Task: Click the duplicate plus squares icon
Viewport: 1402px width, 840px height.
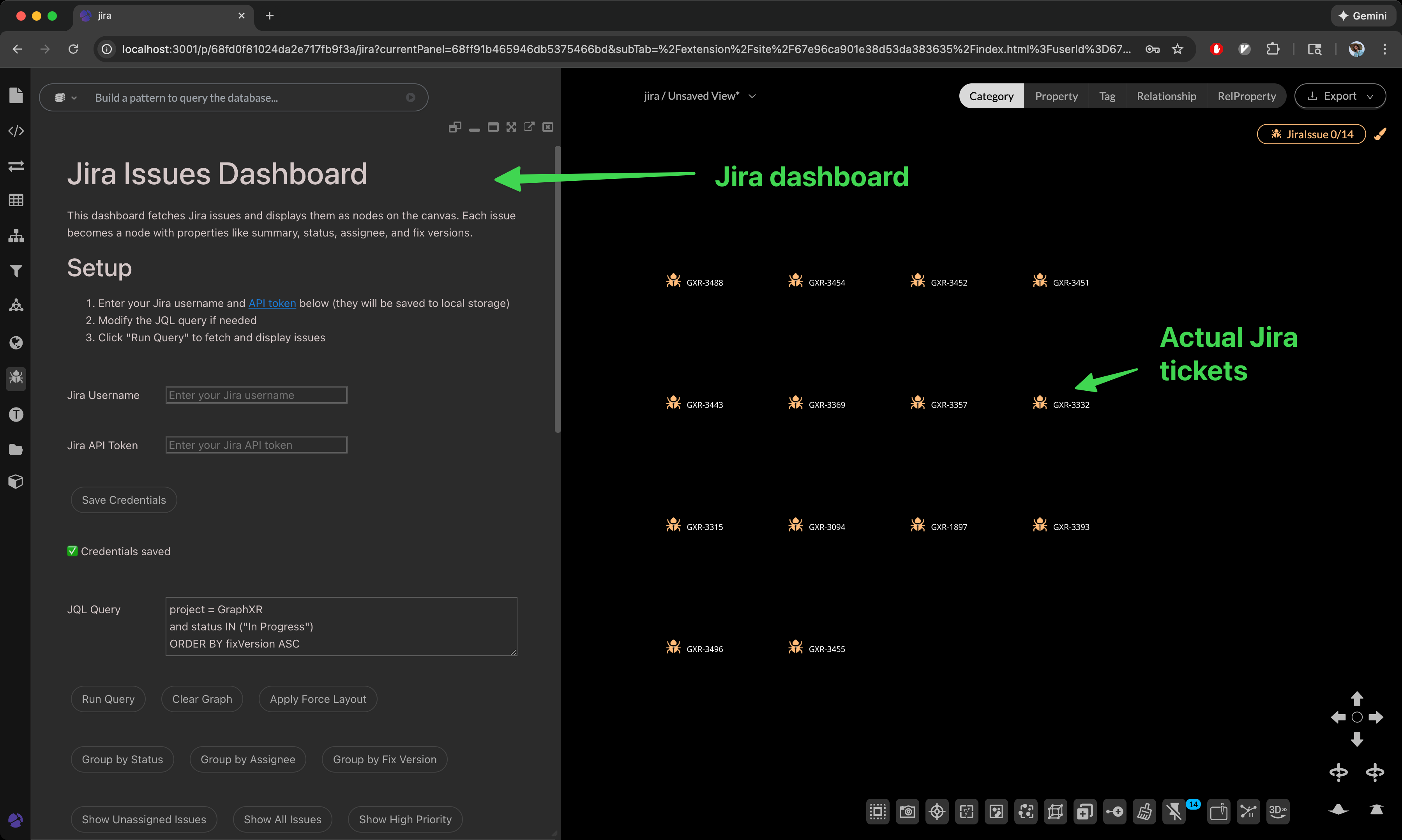Action: pyautogui.click(x=1085, y=812)
